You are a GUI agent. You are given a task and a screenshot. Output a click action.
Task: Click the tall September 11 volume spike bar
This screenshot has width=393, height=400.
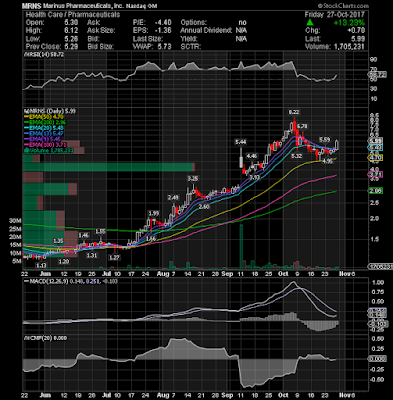pyautogui.click(x=241, y=247)
